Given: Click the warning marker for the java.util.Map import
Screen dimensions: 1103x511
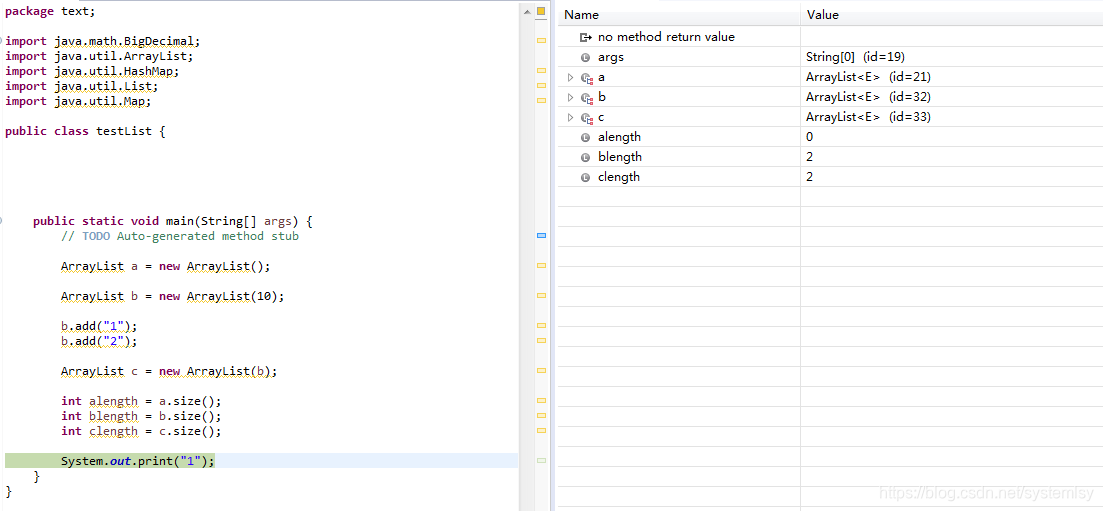Looking at the screenshot, I should pyautogui.click(x=542, y=101).
